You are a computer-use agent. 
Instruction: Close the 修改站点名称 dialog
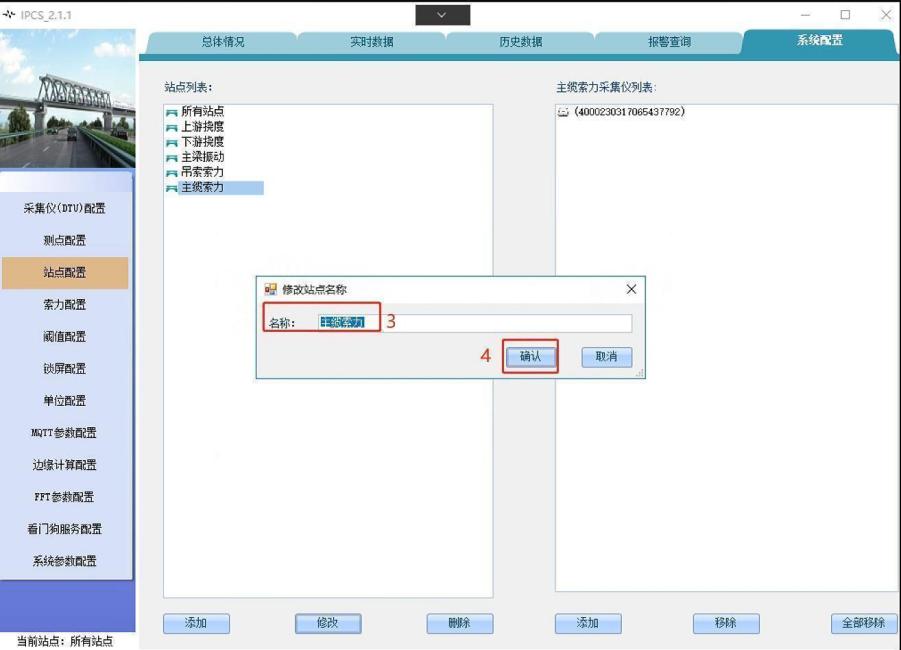(631, 289)
